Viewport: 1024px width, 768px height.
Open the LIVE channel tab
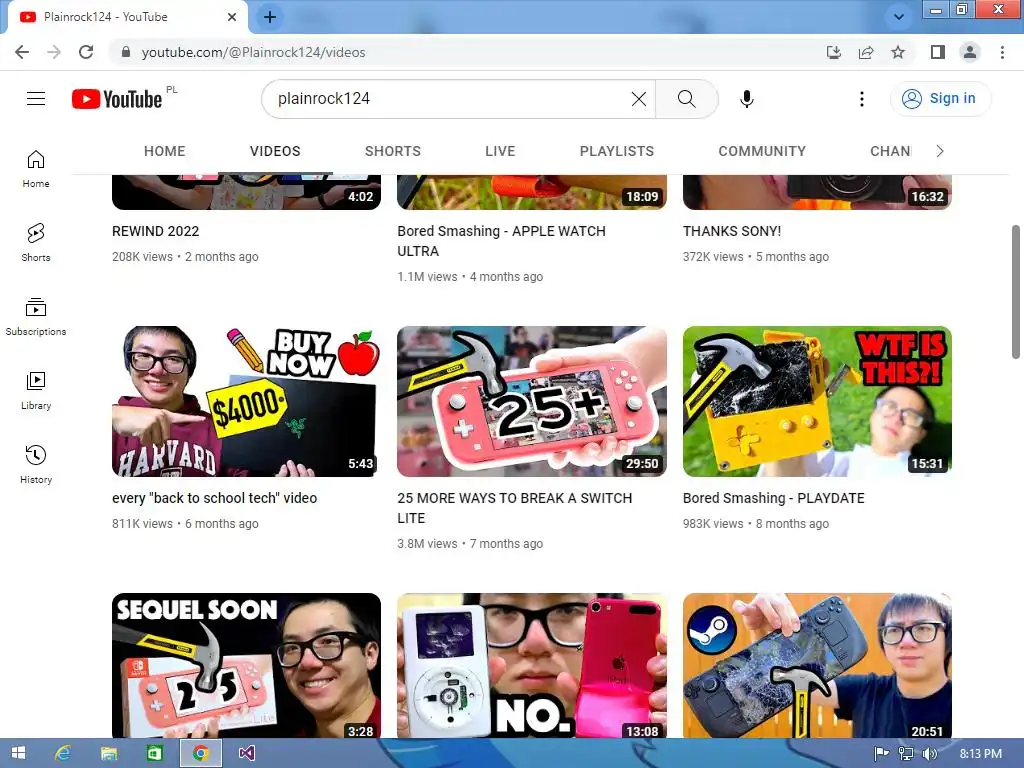(x=500, y=151)
